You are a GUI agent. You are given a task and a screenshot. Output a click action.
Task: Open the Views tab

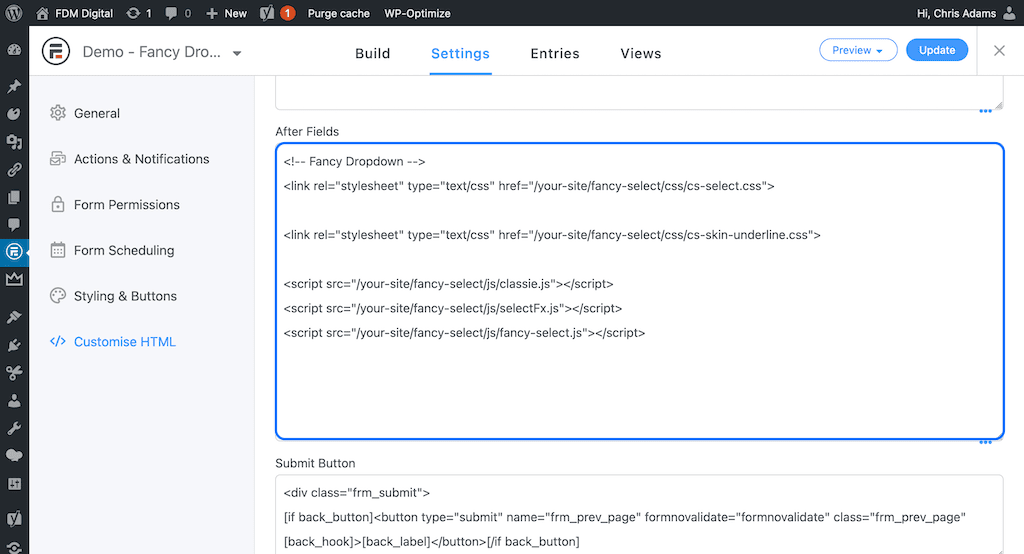640,53
